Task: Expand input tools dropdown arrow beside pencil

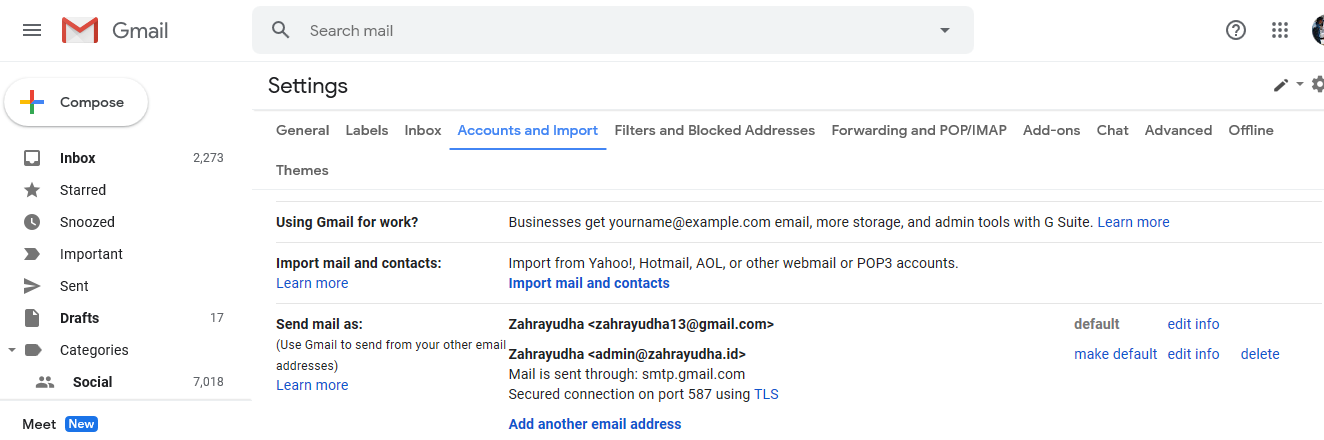Action: point(1299,85)
